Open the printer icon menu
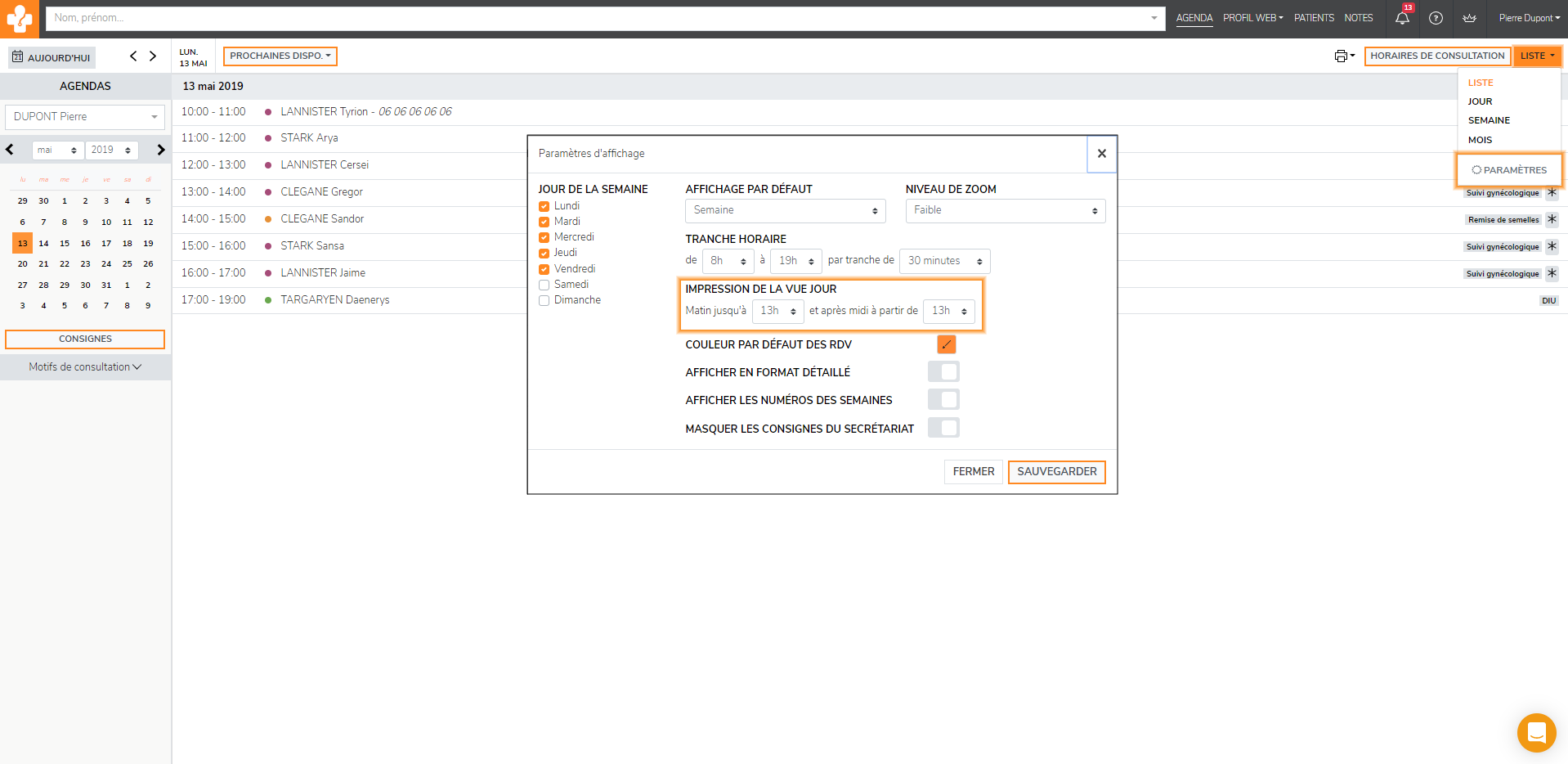 pos(1344,56)
